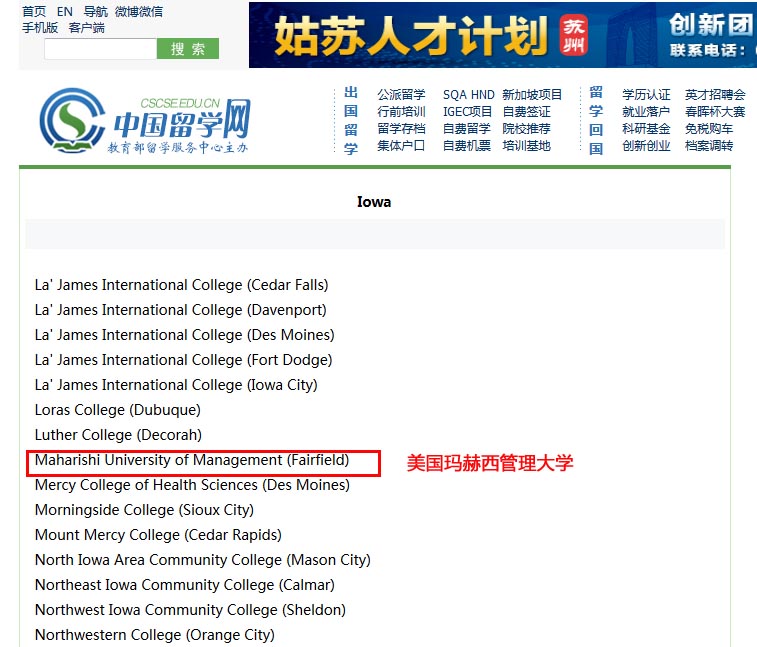The width and height of the screenshot is (757, 647).
Task: Open 英才招聘会 menu item
Action: coord(715,95)
